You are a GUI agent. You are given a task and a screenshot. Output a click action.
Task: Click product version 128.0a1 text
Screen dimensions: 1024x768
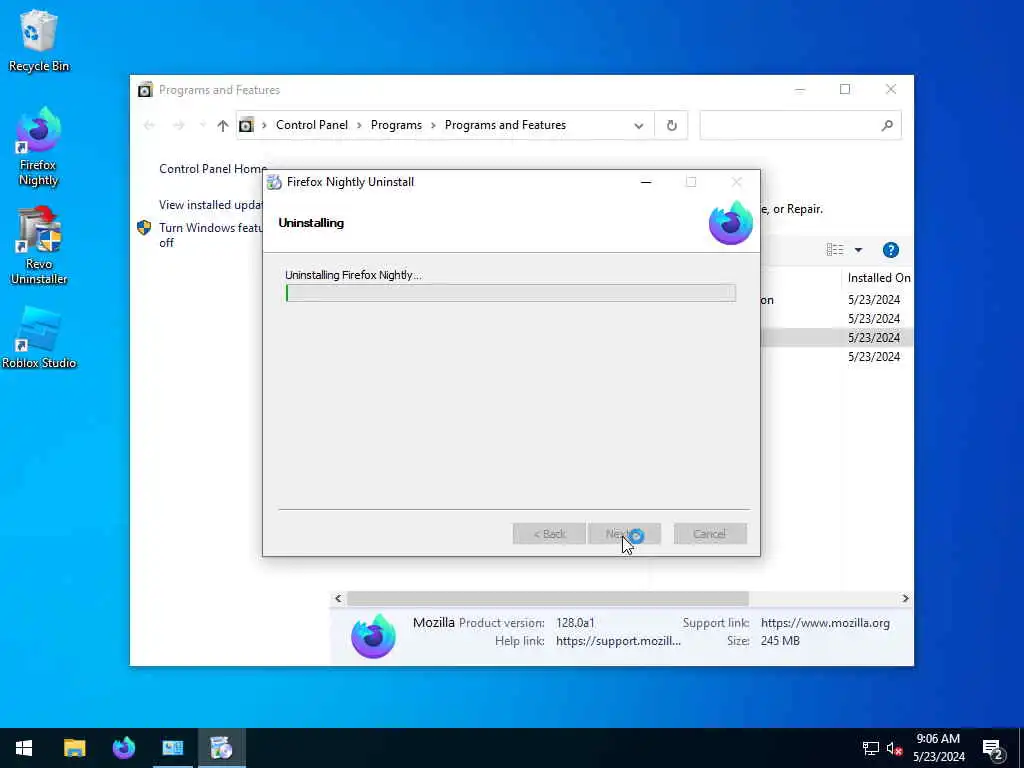575,623
